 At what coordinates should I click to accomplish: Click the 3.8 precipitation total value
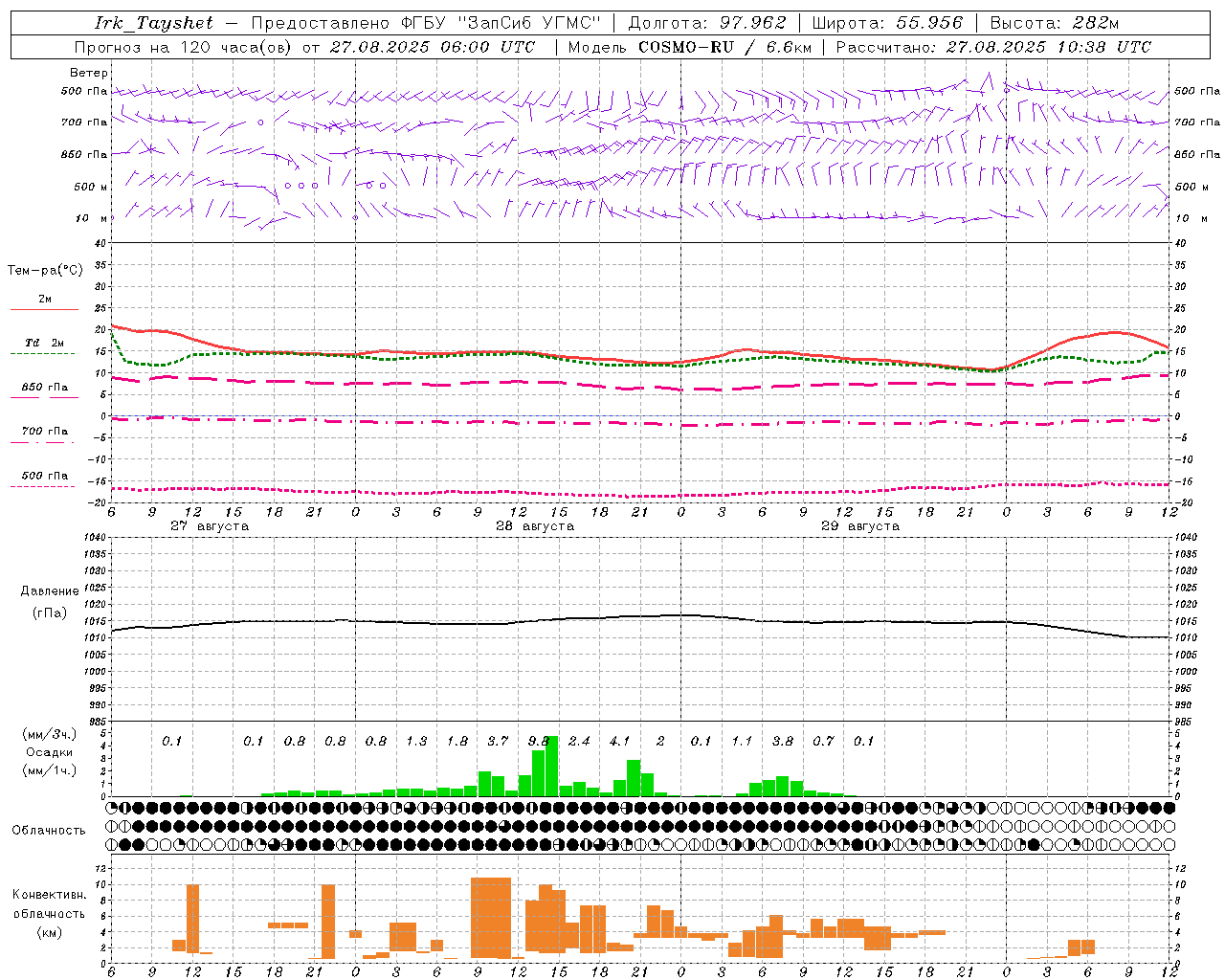point(783,741)
